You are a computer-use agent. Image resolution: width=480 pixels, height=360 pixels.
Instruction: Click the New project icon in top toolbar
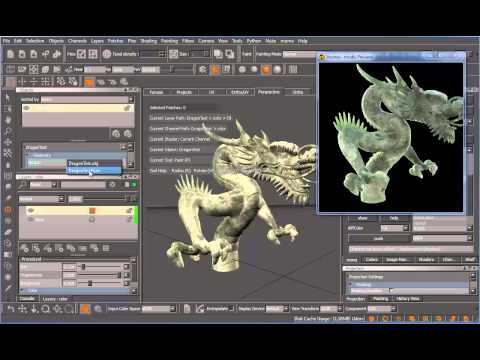10,54
